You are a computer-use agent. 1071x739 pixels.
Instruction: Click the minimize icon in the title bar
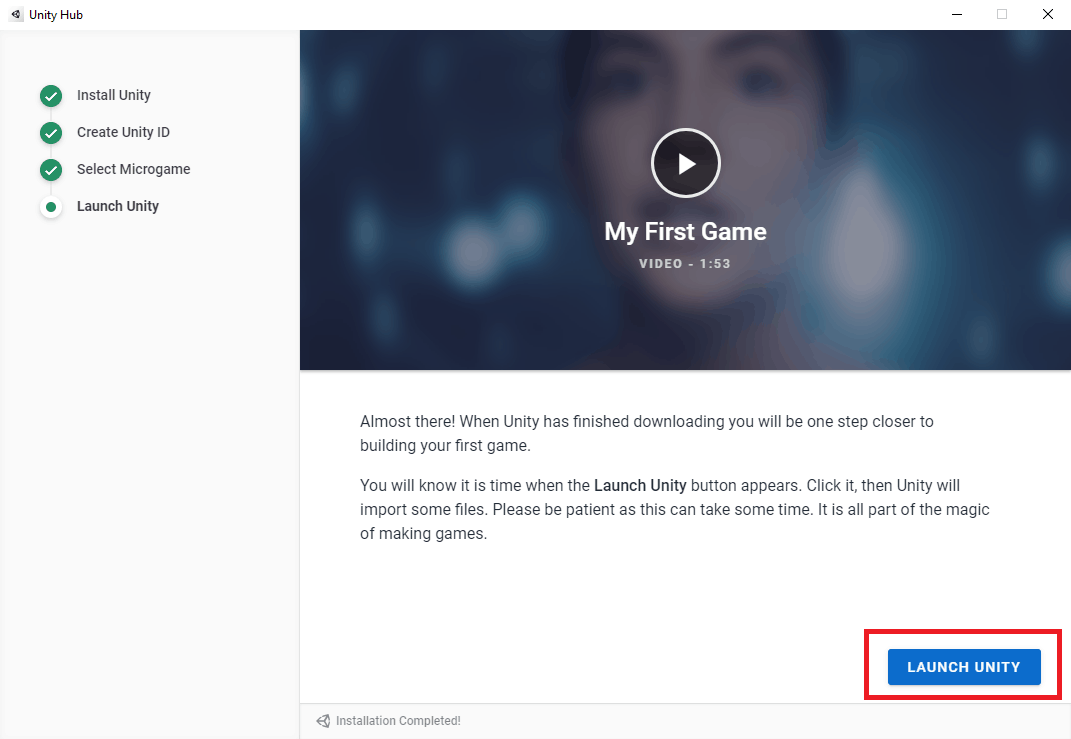956,14
